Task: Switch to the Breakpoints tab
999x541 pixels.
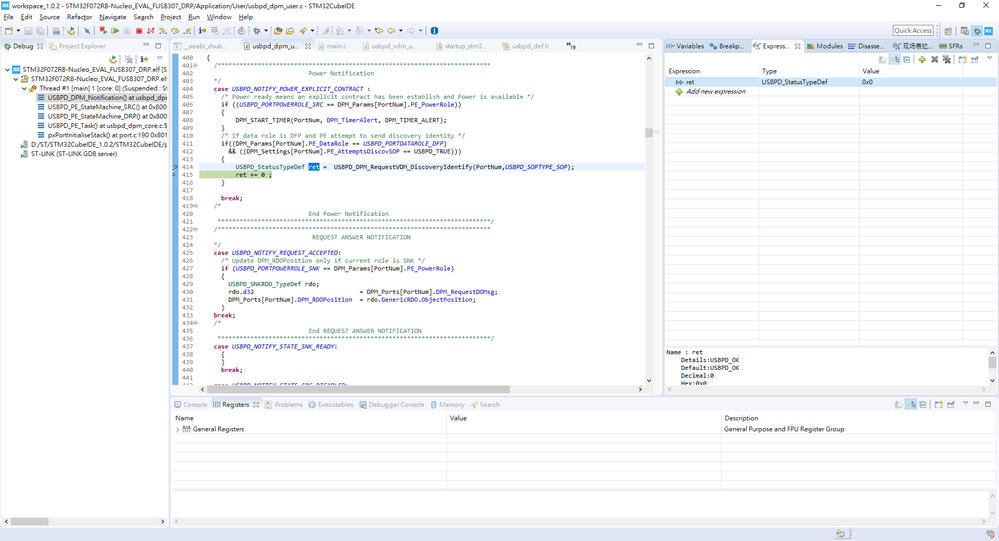Action: click(x=726, y=46)
